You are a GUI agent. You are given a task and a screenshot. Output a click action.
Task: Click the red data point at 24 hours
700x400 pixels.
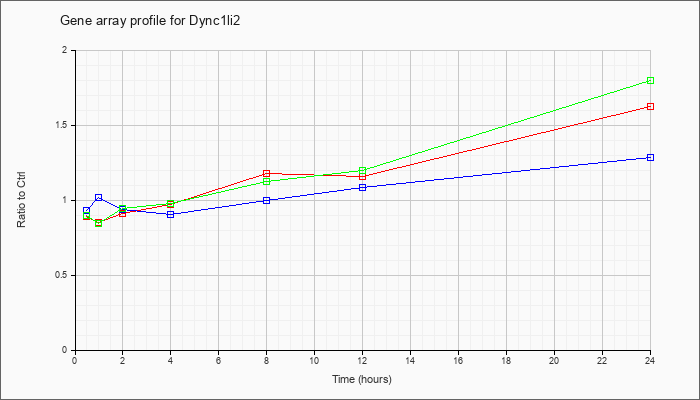pyautogui.click(x=650, y=106)
